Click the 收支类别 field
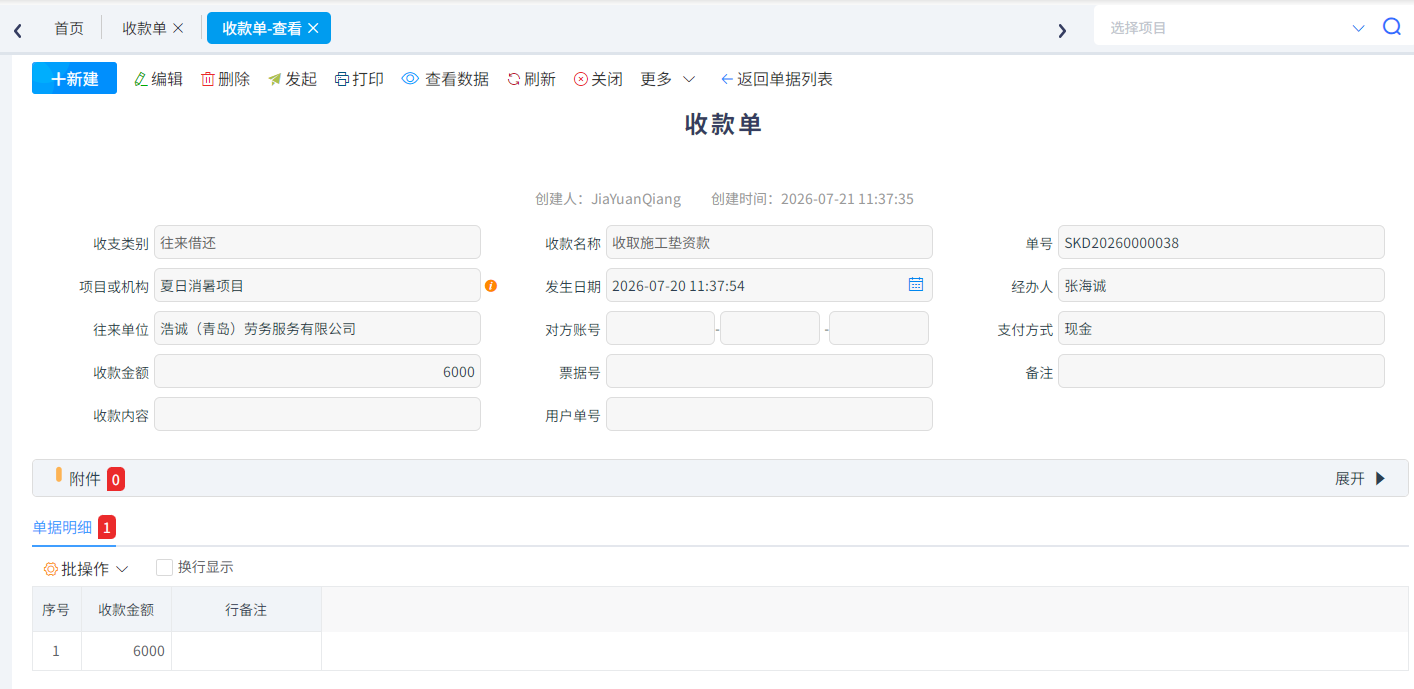 click(317, 242)
